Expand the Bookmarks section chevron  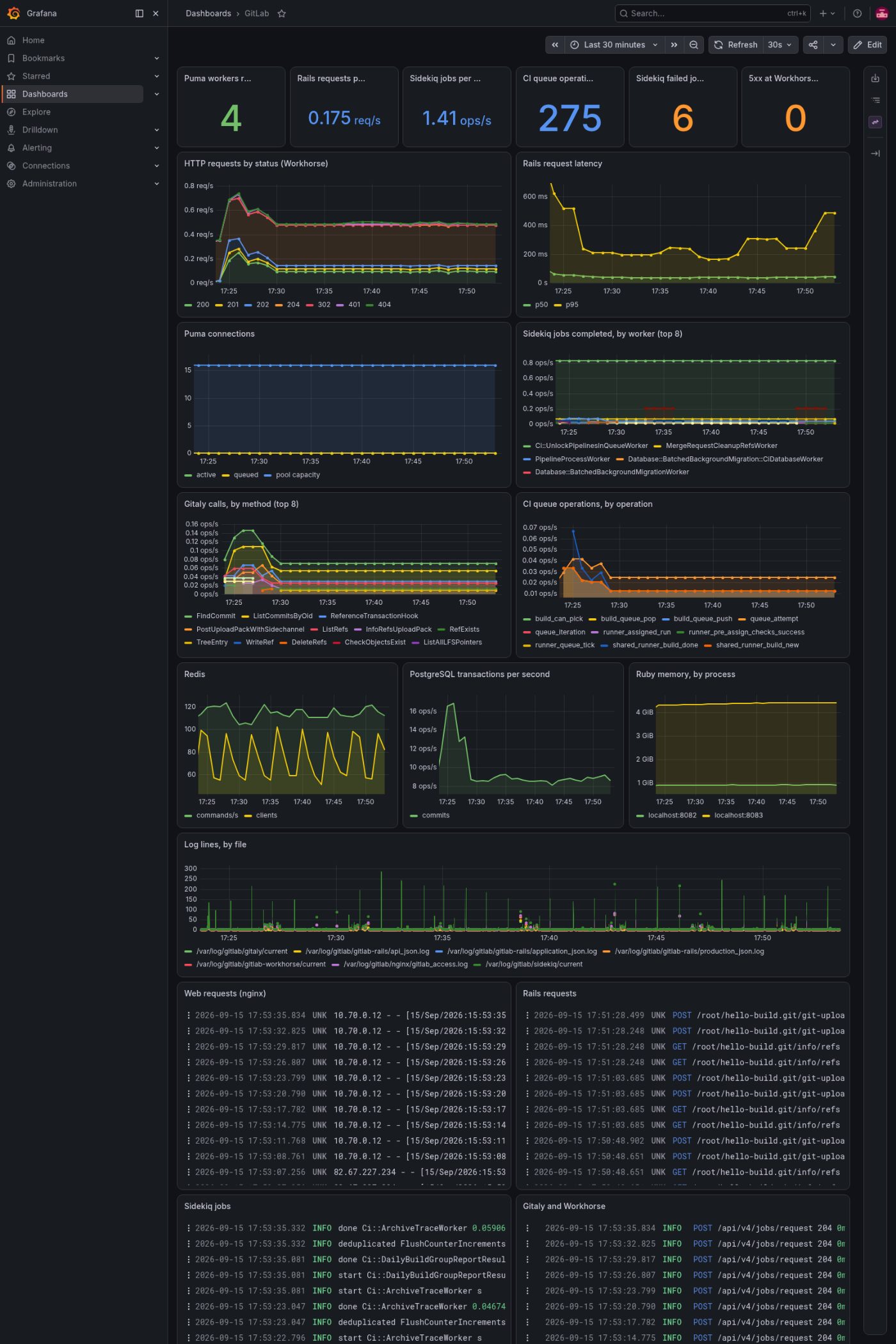click(157, 58)
